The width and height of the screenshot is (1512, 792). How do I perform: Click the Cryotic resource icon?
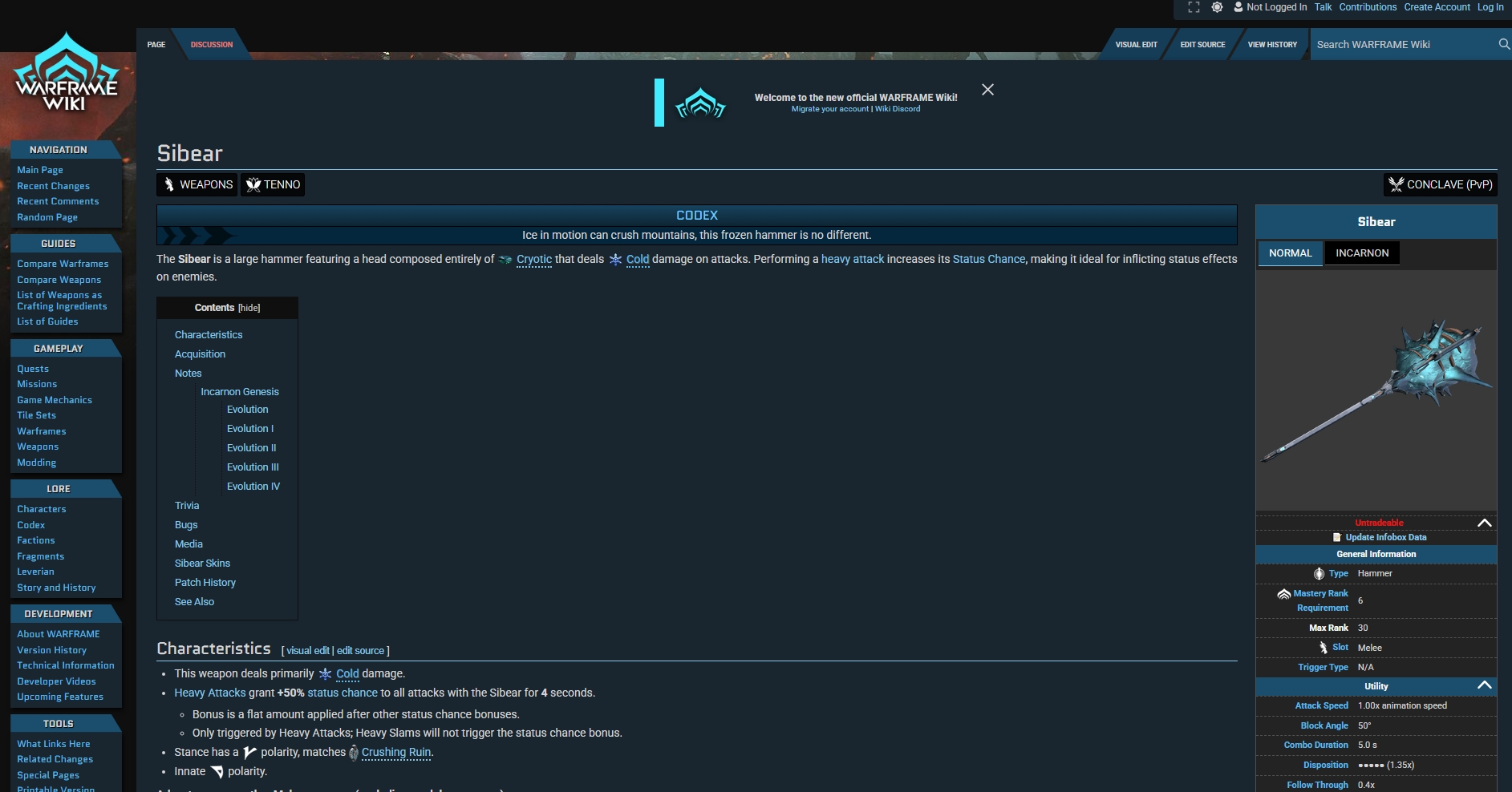click(505, 260)
